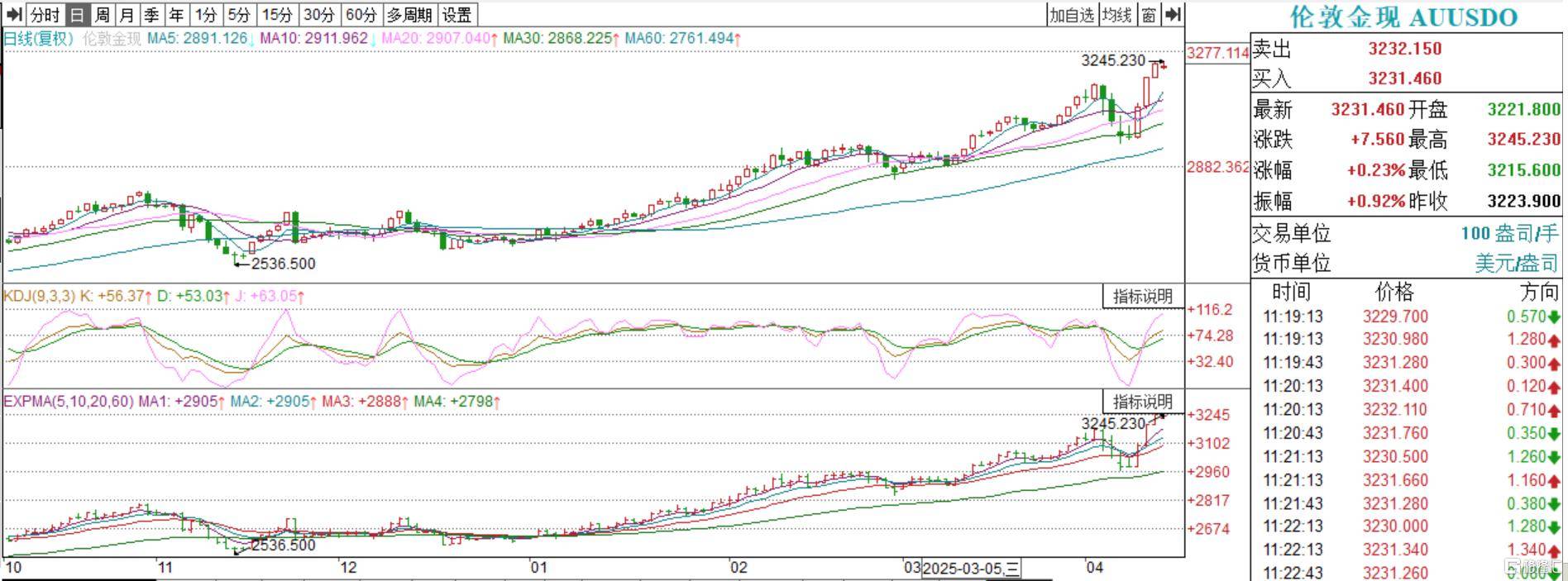Open the 多周期 multi-period view
This screenshot has height=581, width=1568.
(x=409, y=15)
